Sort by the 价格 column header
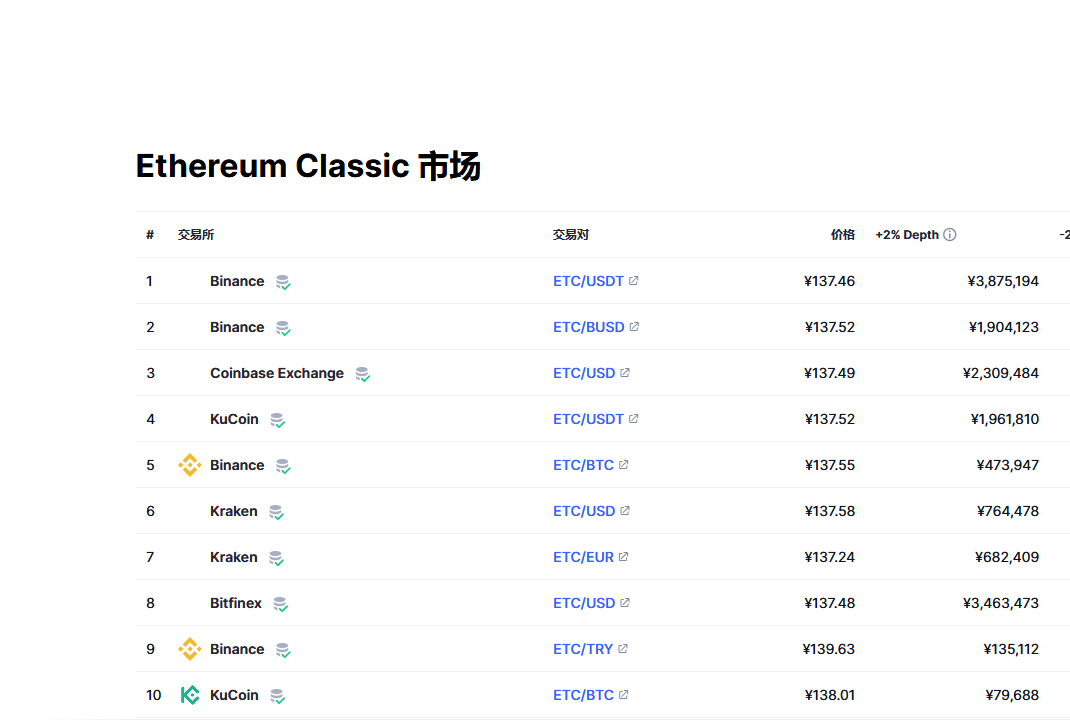Viewport: 1070px width, 720px height. click(843, 235)
